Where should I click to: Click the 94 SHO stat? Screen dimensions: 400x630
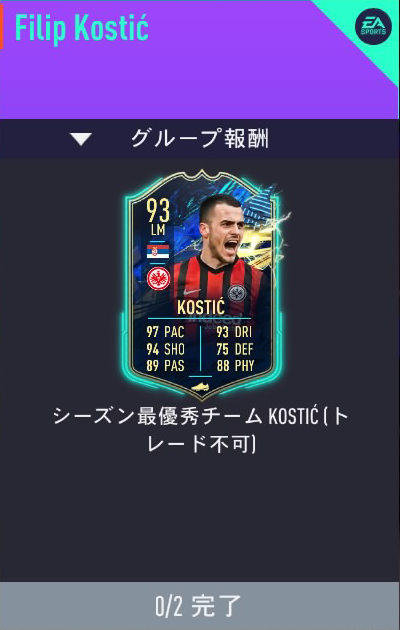click(165, 350)
